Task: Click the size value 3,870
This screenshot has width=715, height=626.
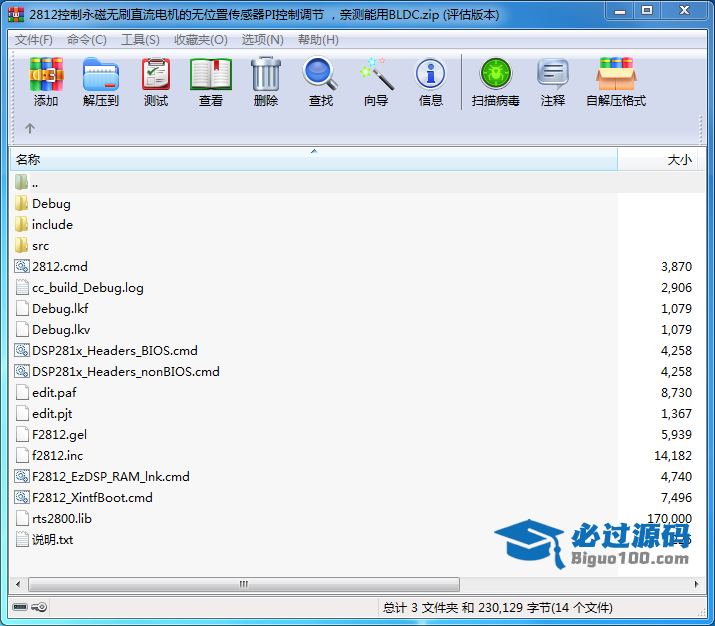Action: coord(676,267)
